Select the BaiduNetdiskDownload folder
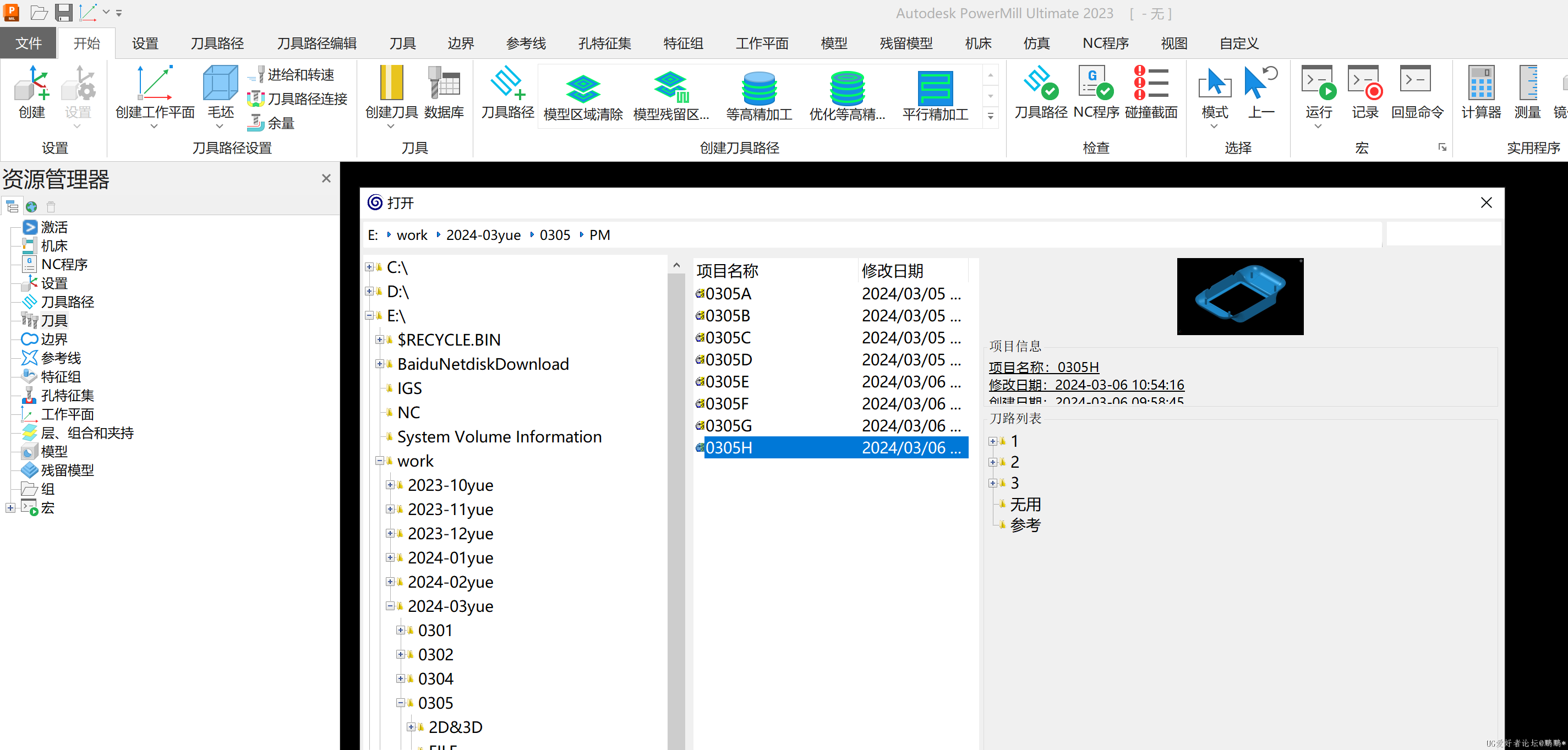Screen dimensions: 1568x750 pyautogui.click(x=483, y=364)
